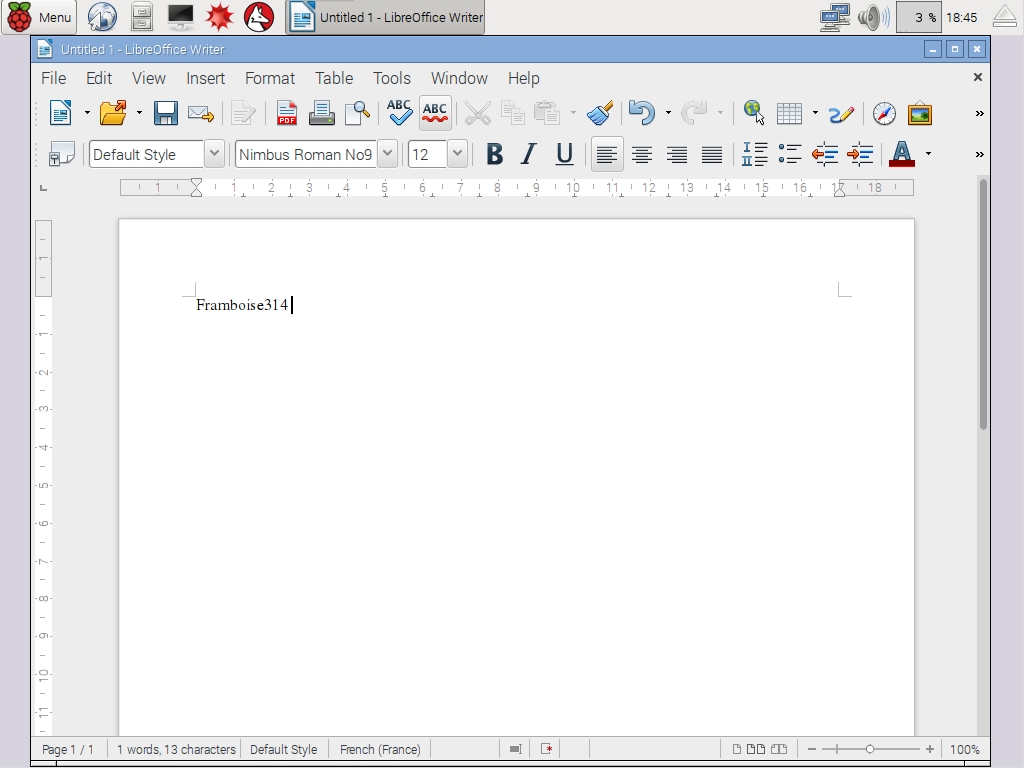Image resolution: width=1024 pixels, height=768 pixels.
Task: Toggle Italic formatting
Action: click(x=528, y=154)
